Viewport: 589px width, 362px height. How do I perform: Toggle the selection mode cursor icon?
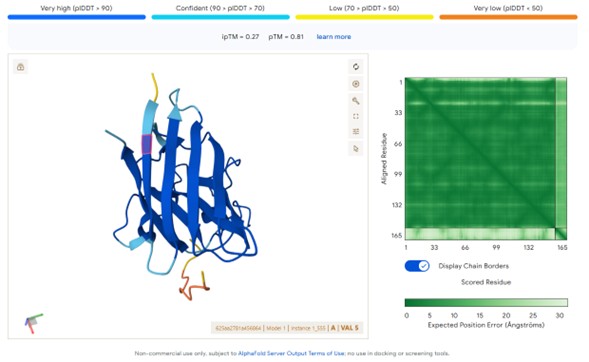[x=356, y=149]
